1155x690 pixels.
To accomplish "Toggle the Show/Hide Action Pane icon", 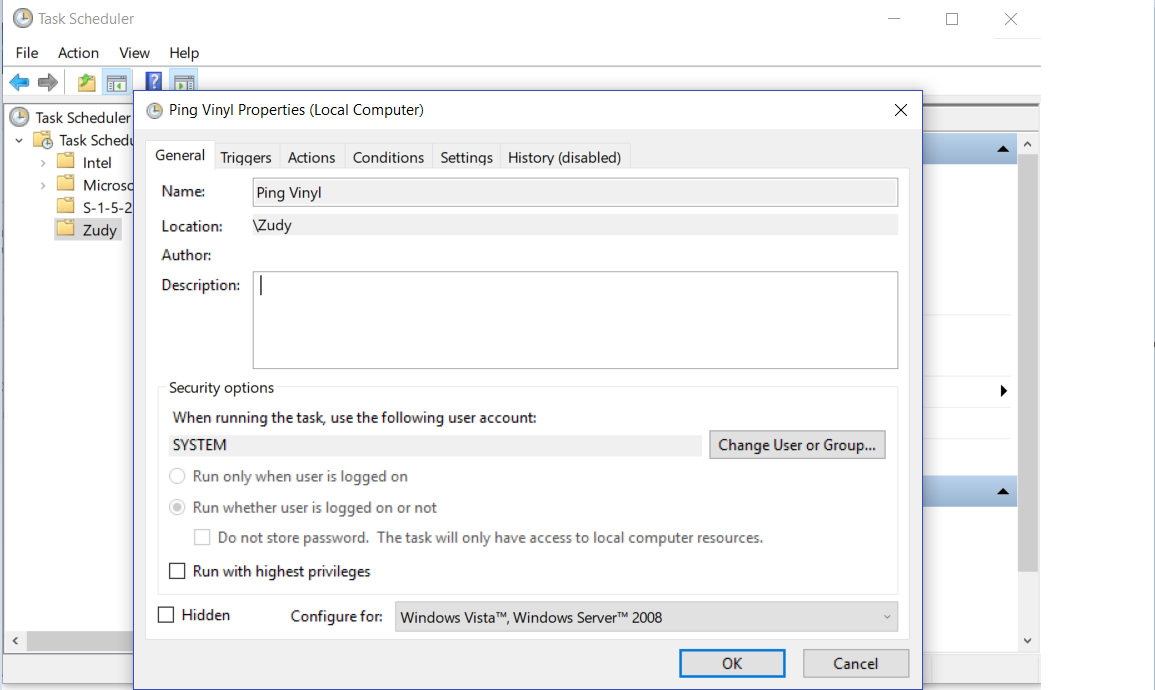I will [183, 82].
